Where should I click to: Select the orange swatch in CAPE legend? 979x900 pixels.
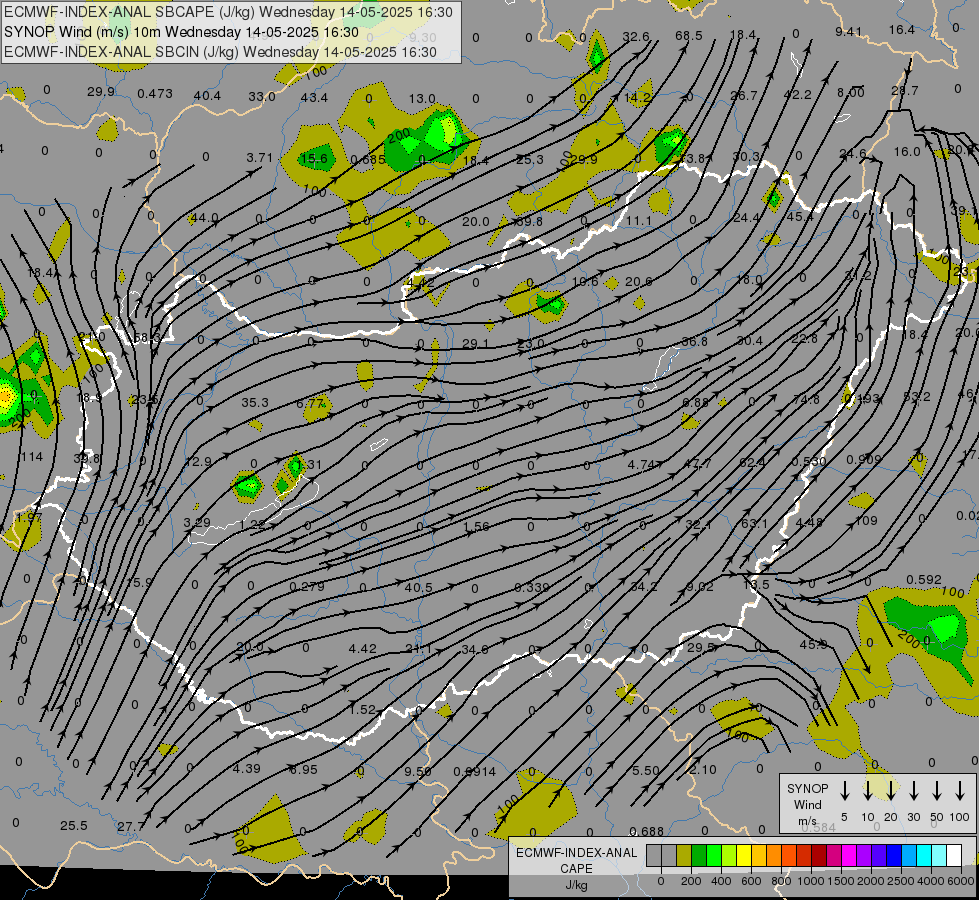pyautogui.click(x=774, y=855)
